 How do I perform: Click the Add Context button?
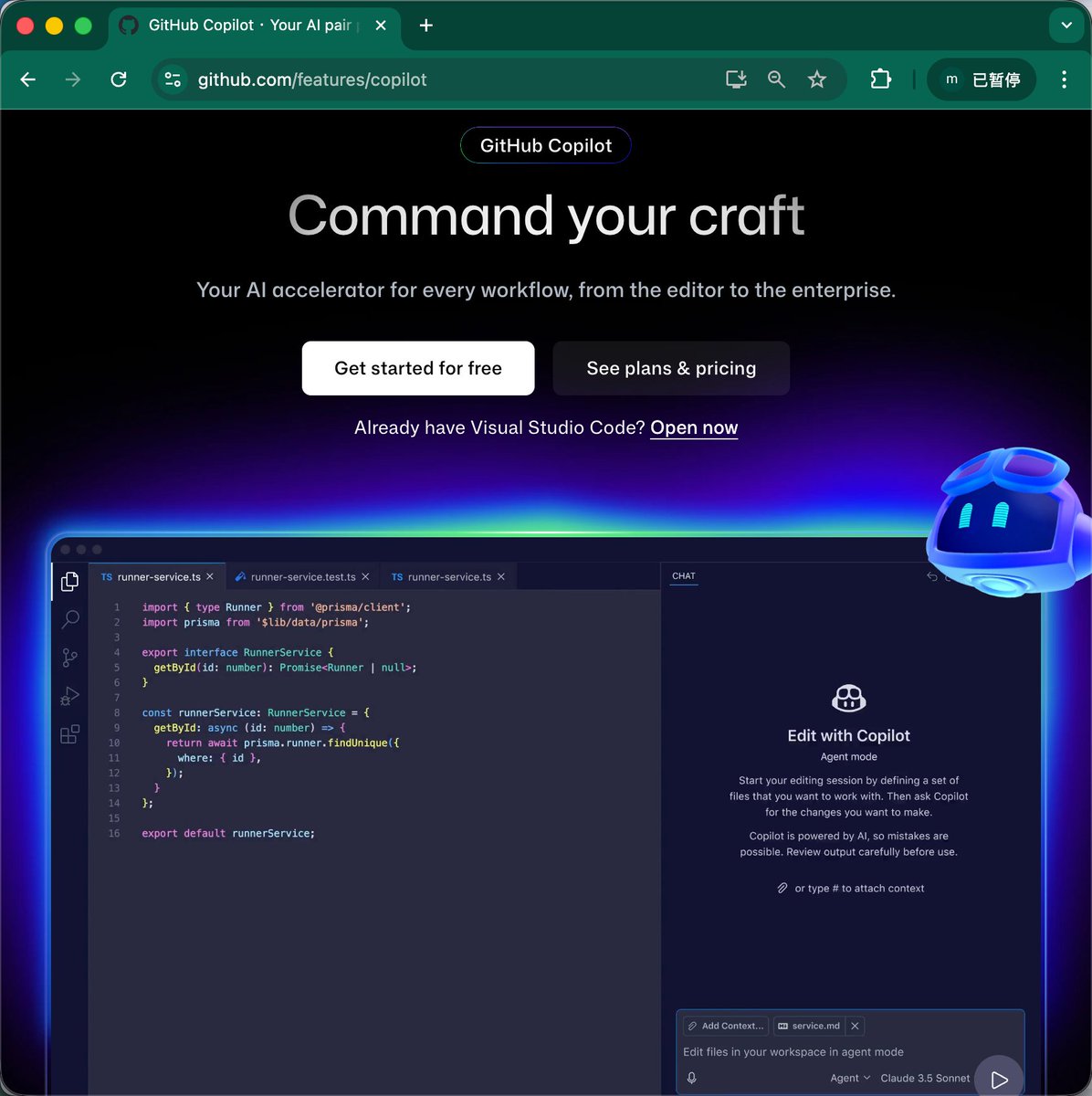726,1026
